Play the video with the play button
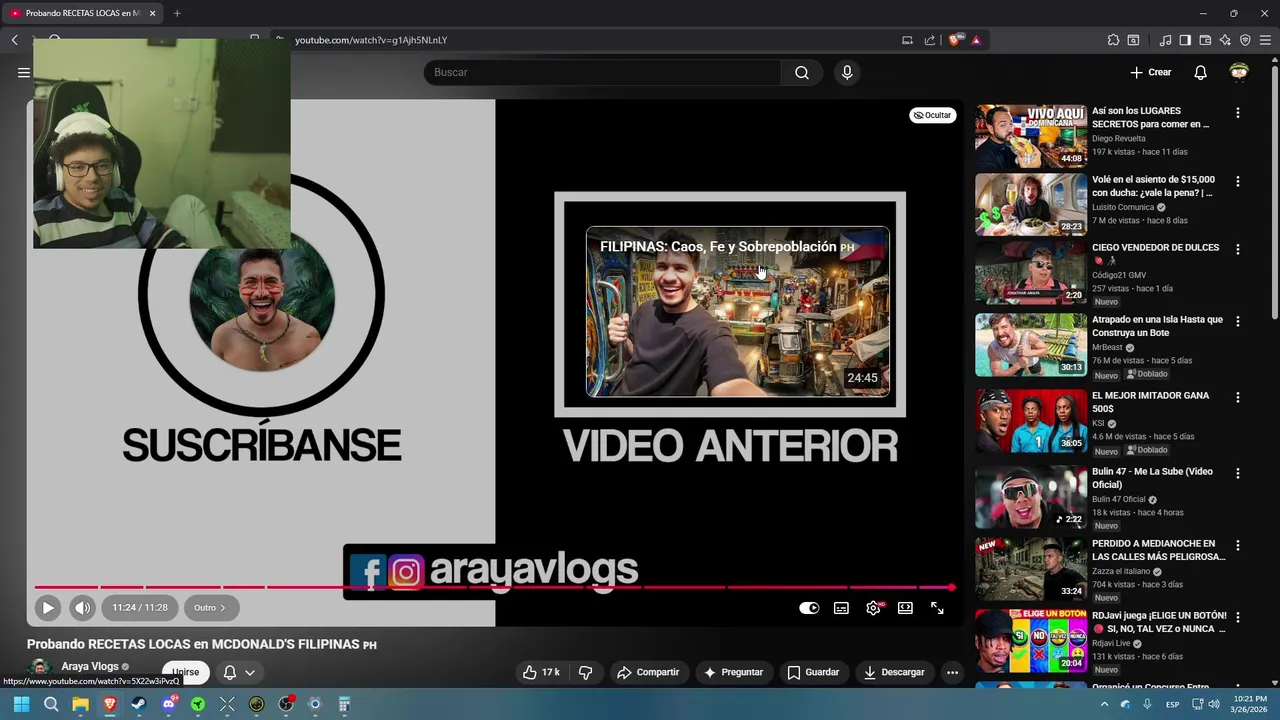 47,607
